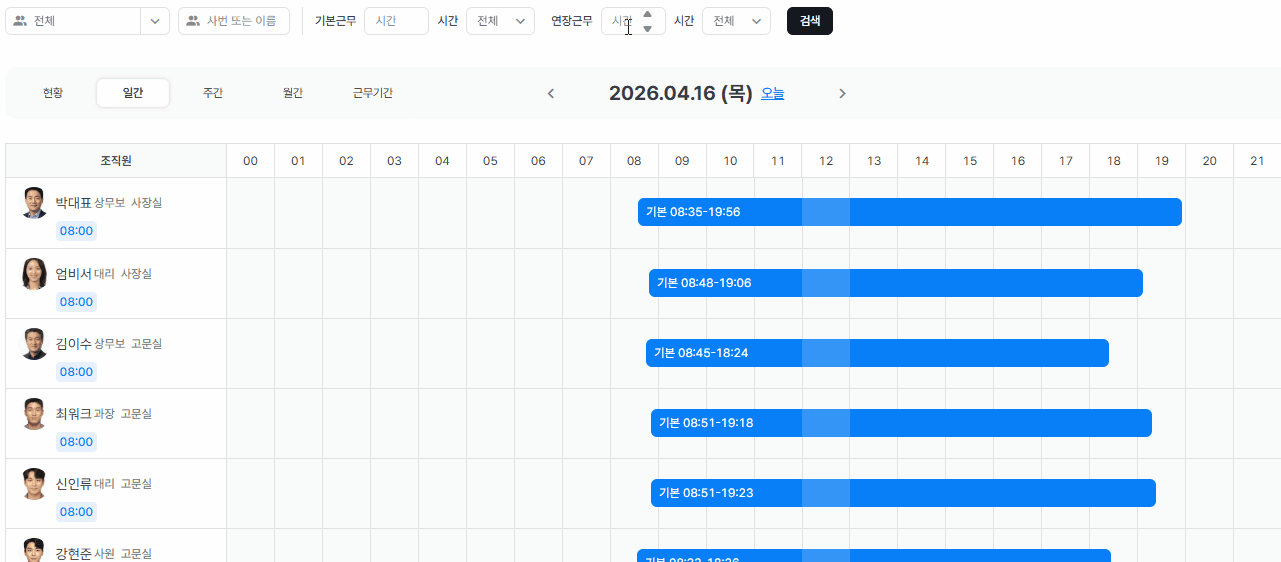Click 박대표's profile photo
The width and height of the screenshot is (1281, 562).
35,203
